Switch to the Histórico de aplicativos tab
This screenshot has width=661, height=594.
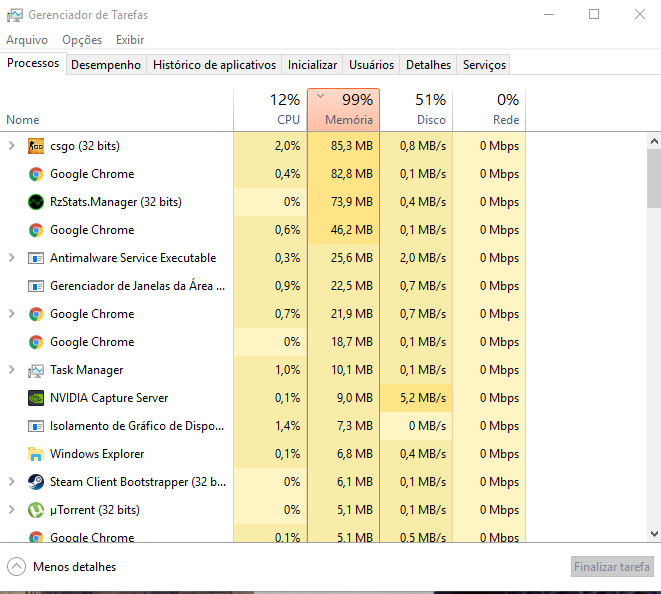pos(214,65)
